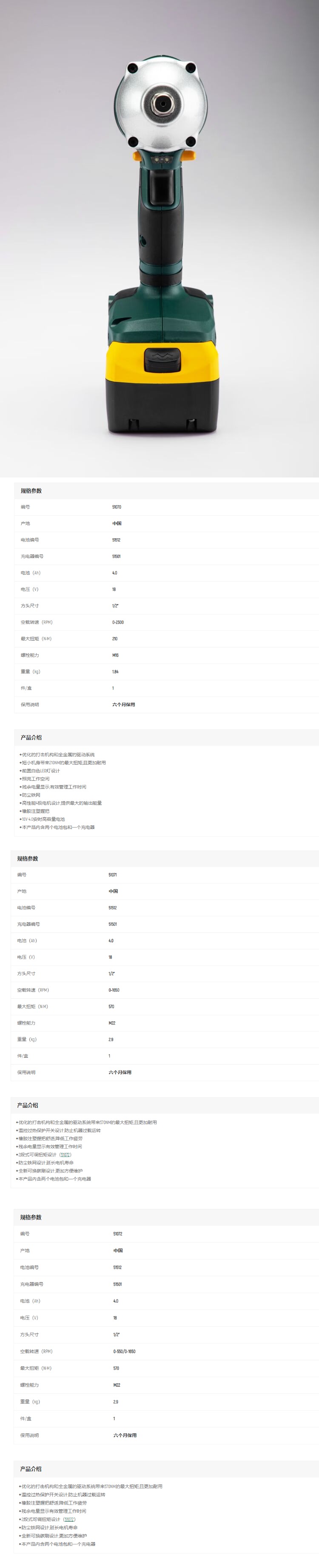Click the 规格参数 heading above 51072
The image size is (319, 1568).
(31, 1217)
